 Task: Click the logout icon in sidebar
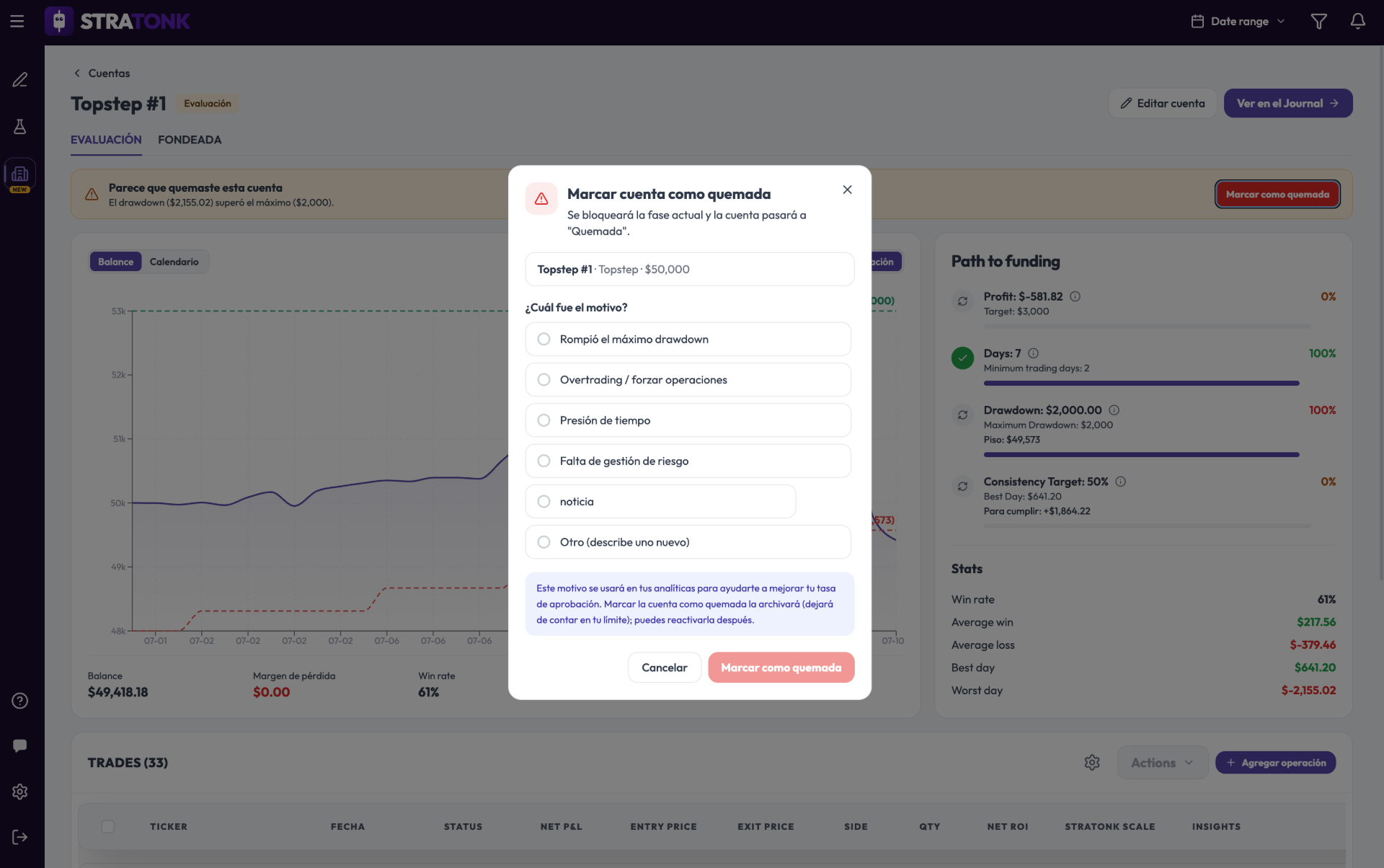[x=20, y=837]
